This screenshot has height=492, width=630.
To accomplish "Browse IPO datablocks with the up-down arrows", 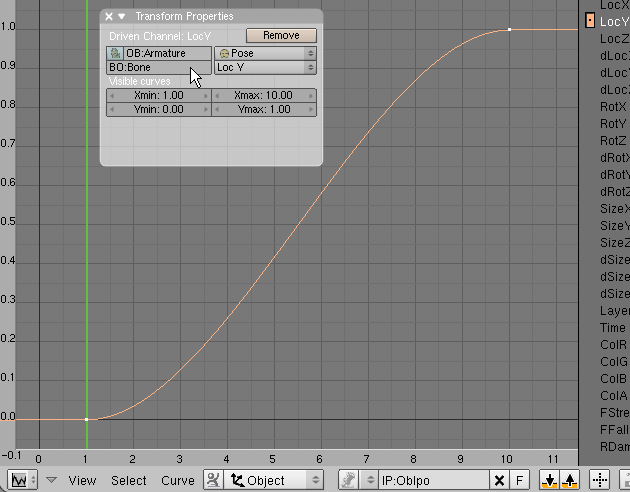I will pyautogui.click(x=370, y=480).
